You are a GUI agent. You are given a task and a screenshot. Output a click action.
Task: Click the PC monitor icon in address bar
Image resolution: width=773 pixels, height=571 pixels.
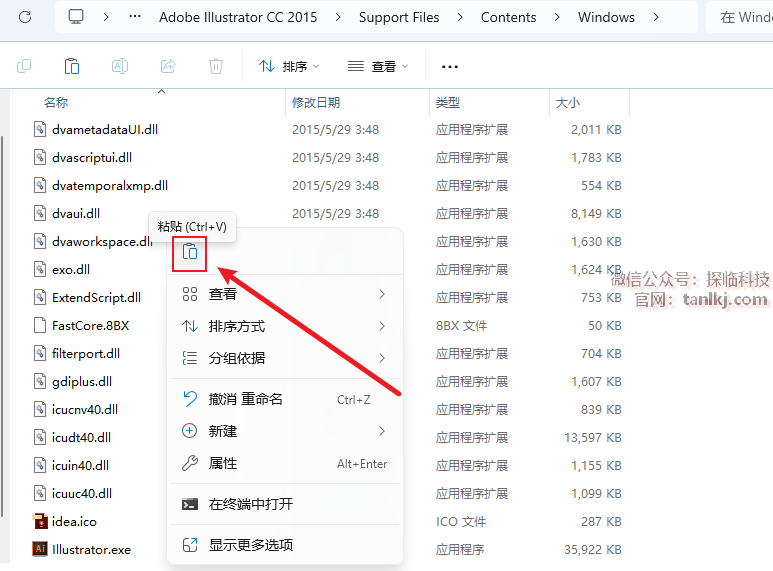pos(77,17)
